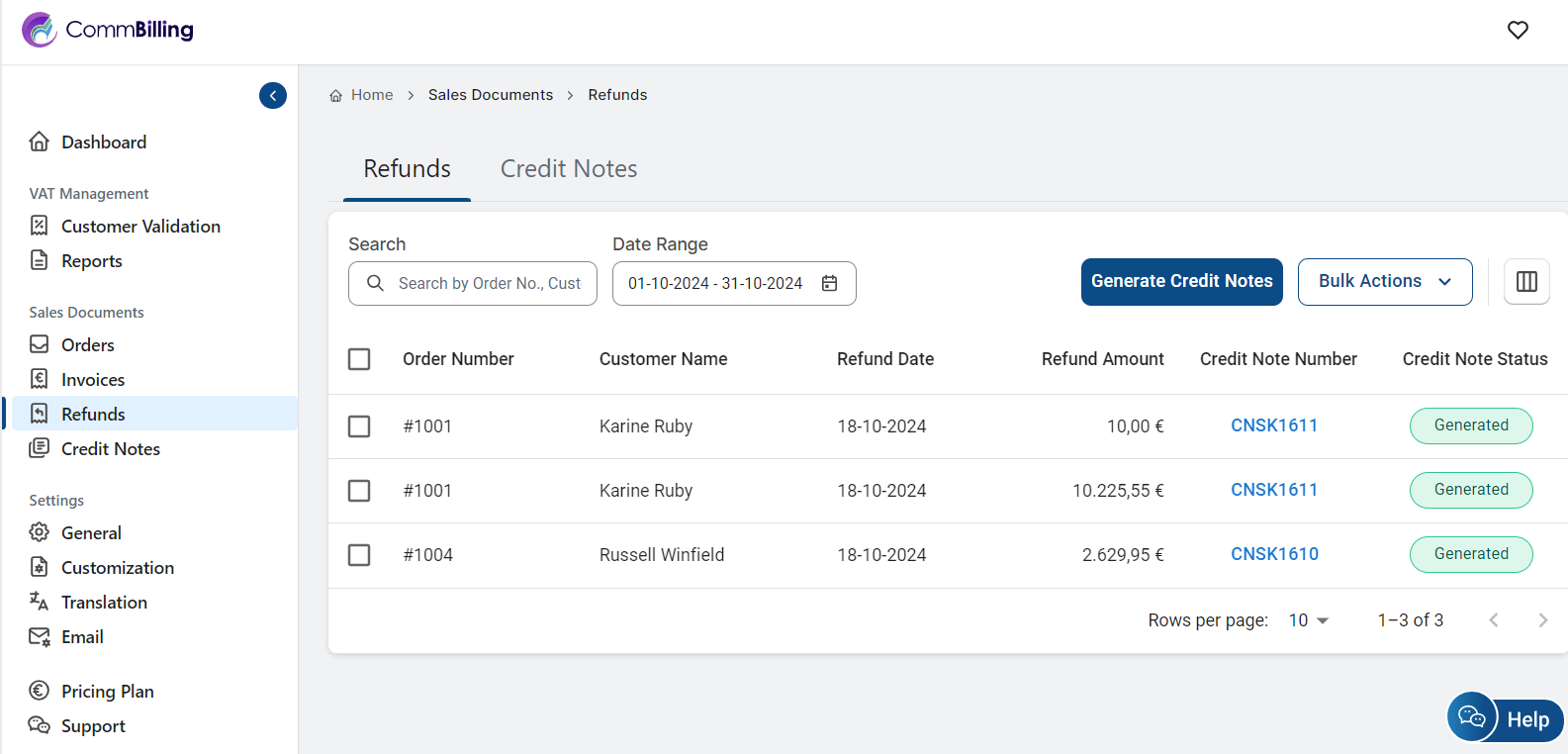This screenshot has height=754, width=1568.
Task: Expand the Bulk Actions dropdown
Action: point(1384,282)
